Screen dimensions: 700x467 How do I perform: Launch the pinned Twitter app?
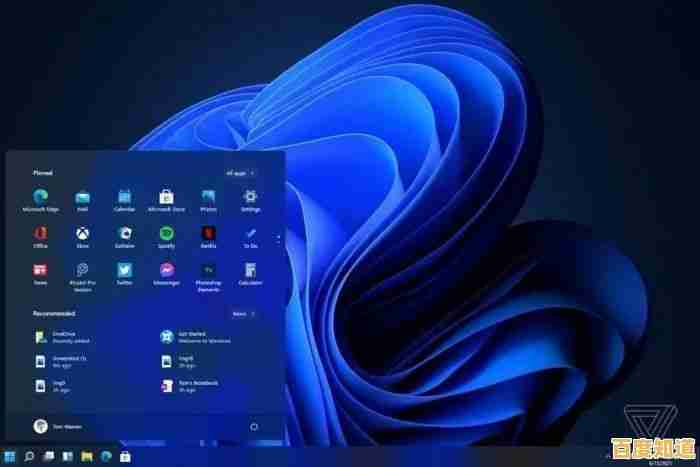(x=124, y=271)
